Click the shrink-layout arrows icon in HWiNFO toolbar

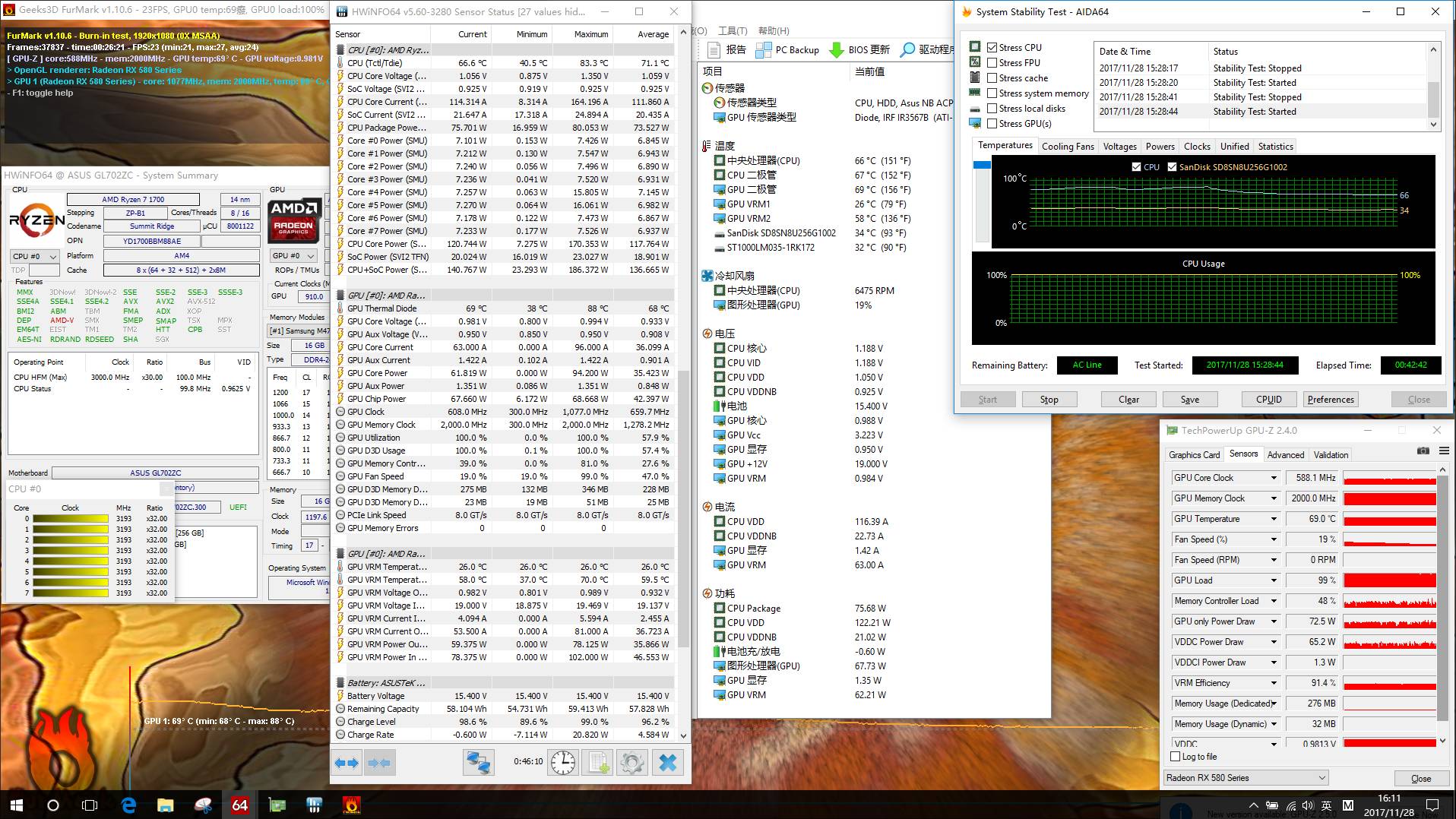click(x=379, y=763)
